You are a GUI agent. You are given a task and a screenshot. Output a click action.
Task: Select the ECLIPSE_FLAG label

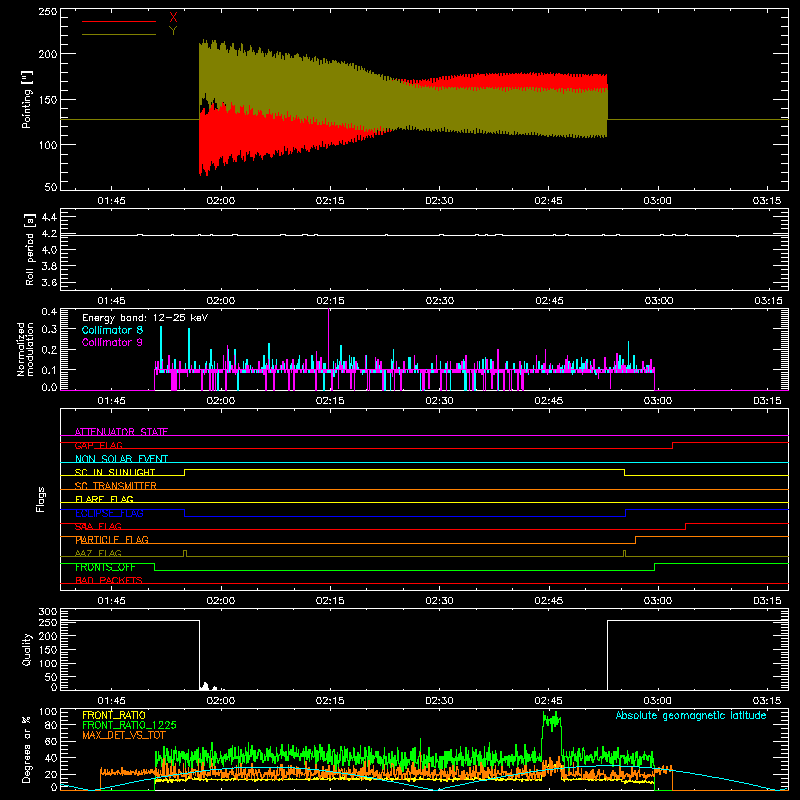click(x=109, y=513)
